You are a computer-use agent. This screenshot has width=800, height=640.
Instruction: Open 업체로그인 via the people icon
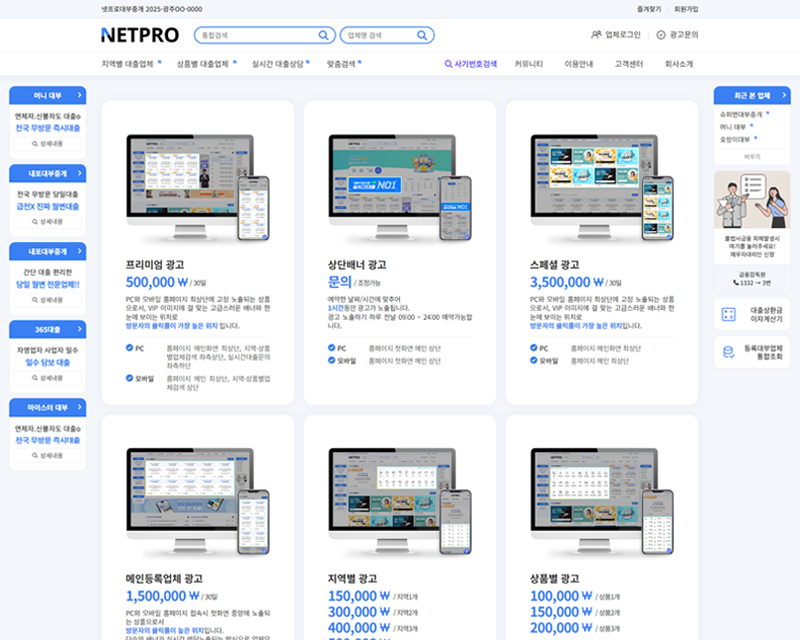pos(596,35)
